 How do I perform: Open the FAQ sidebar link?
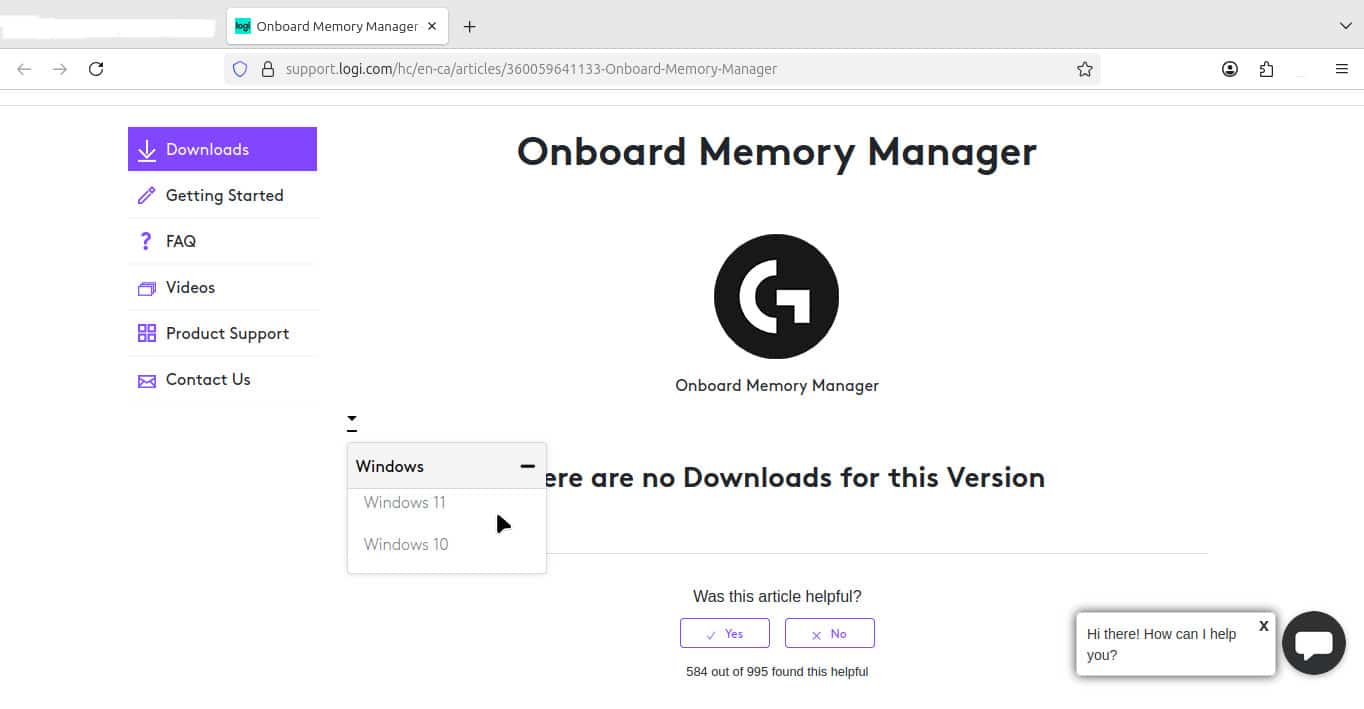click(x=181, y=241)
